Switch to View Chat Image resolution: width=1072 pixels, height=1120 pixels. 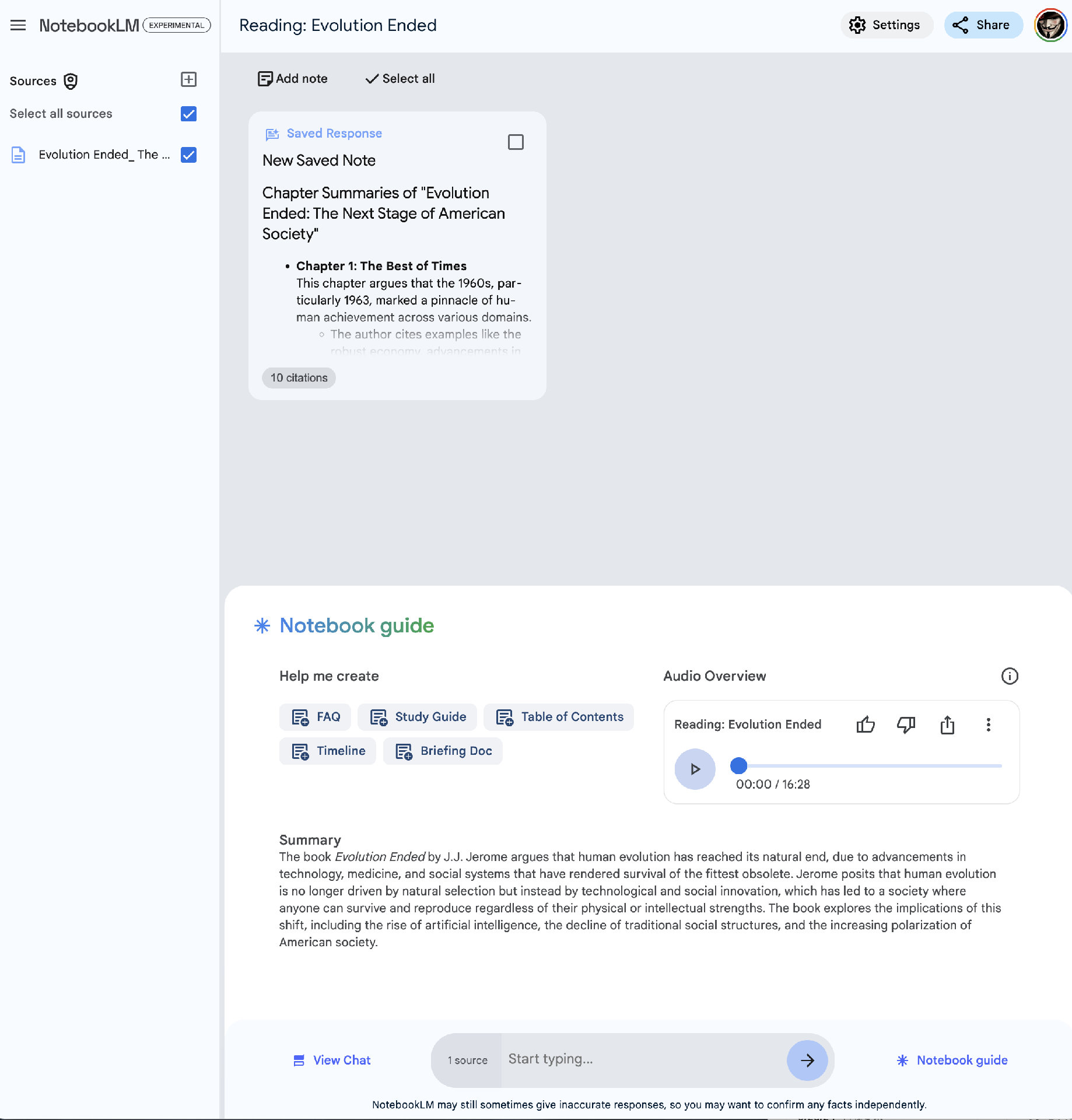click(x=332, y=1060)
